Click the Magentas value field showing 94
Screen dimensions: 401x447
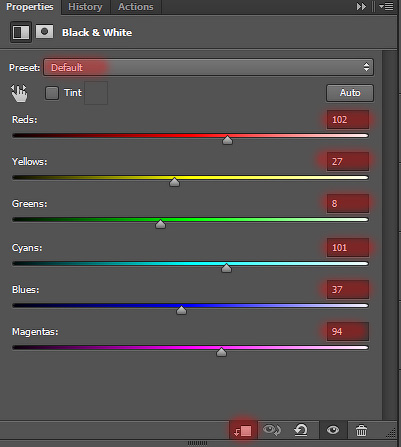pos(348,332)
